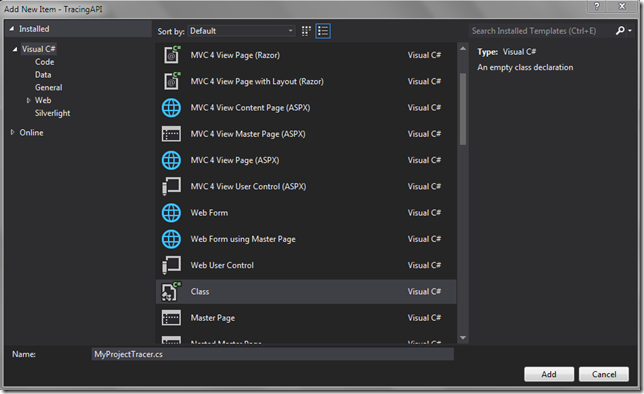Pick the MVC 4 View Master Page (ASPX) icon
The image size is (644, 394).
tap(171, 134)
